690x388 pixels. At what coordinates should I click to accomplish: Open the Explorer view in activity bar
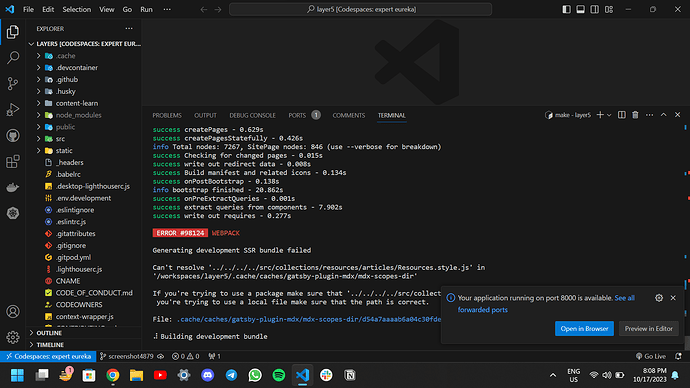(13, 32)
